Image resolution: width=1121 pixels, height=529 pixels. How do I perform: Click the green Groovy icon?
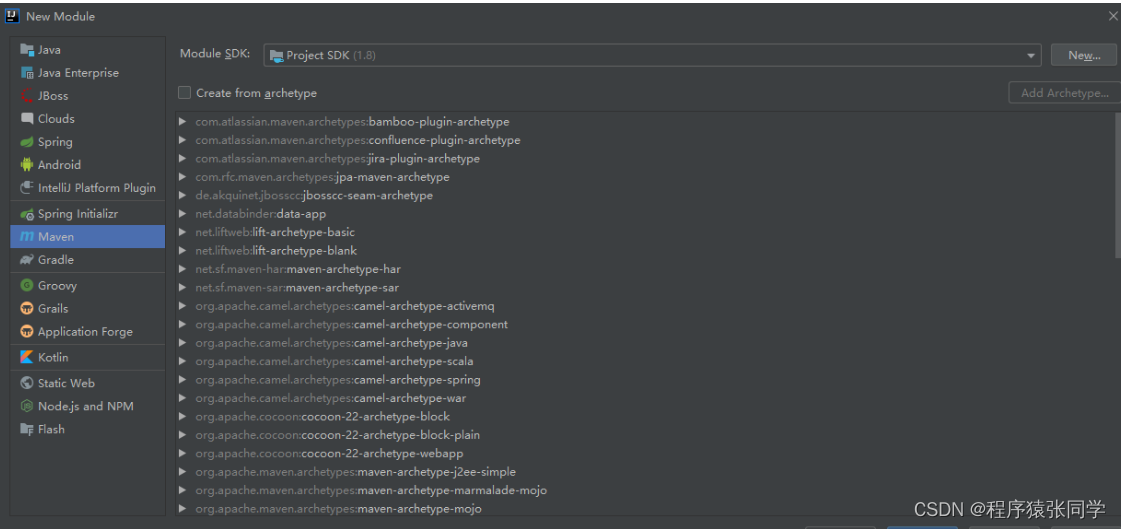27,285
